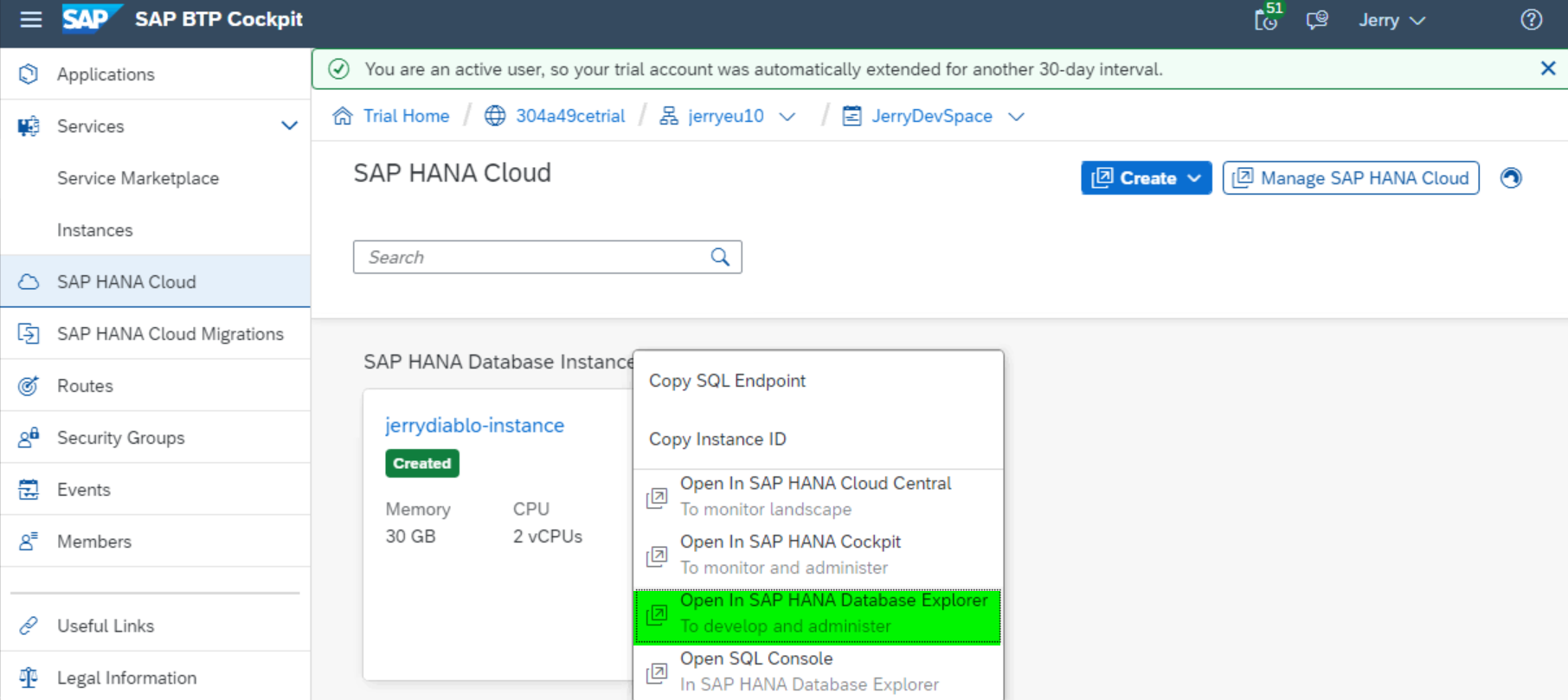Screen dimensions: 1568x700
Task: Open the JerryDevSpace space dropdown
Action: [1016, 117]
